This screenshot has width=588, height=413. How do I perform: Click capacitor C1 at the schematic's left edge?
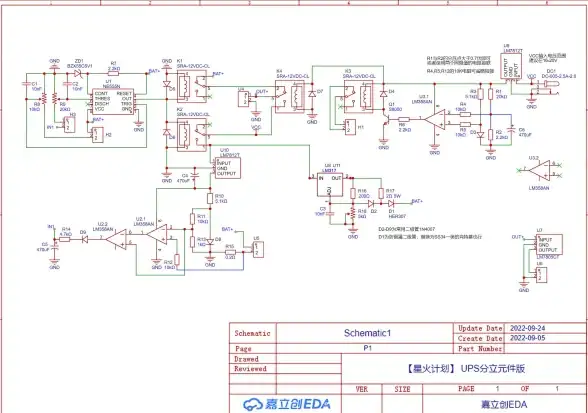26,84
